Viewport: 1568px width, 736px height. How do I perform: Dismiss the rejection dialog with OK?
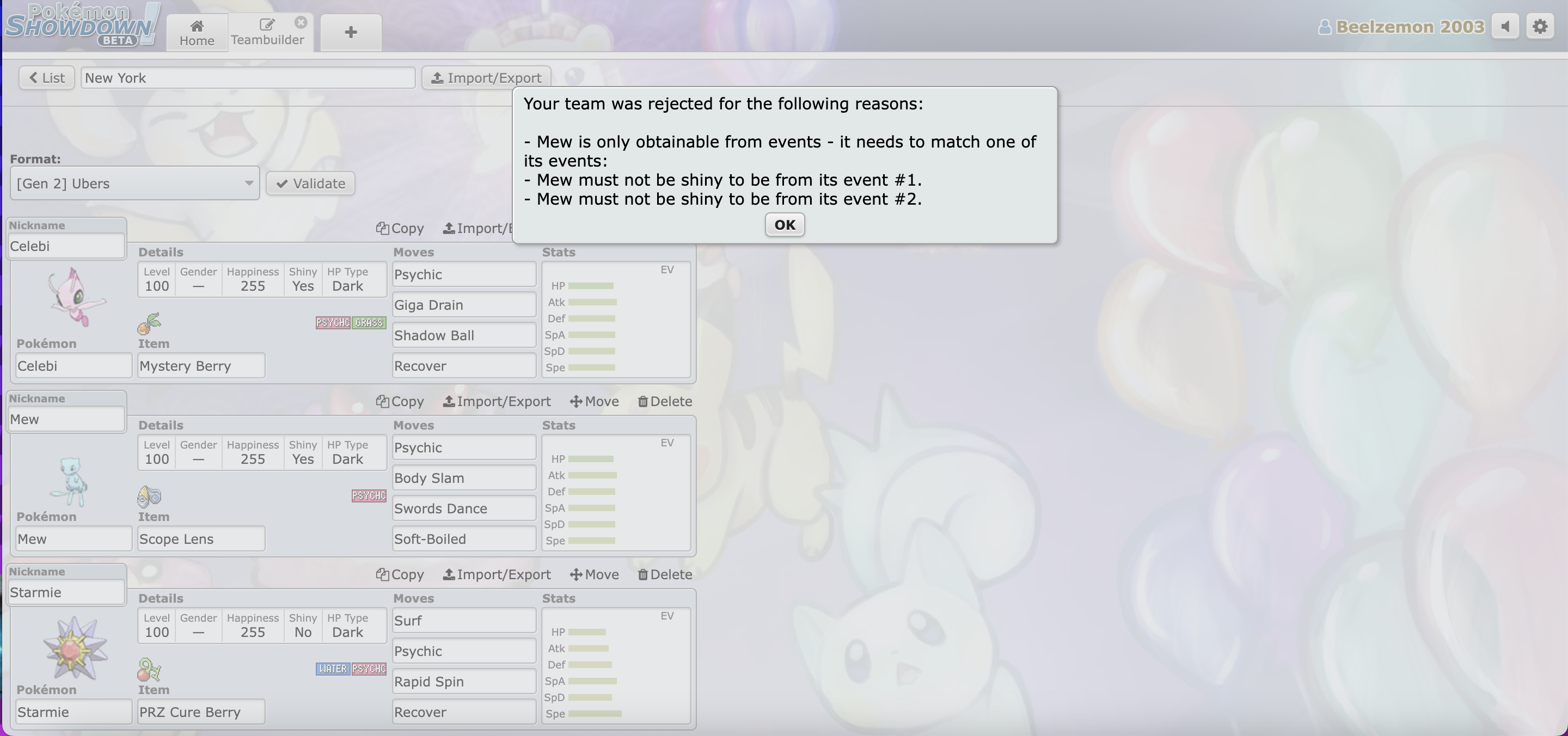[x=785, y=225]
